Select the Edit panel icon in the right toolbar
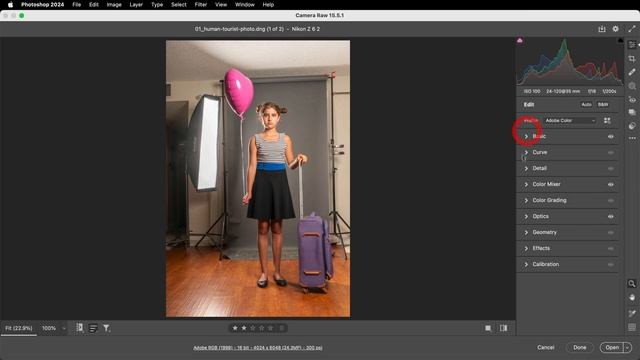This screenshot has width=640, height=360. [632, 44]
